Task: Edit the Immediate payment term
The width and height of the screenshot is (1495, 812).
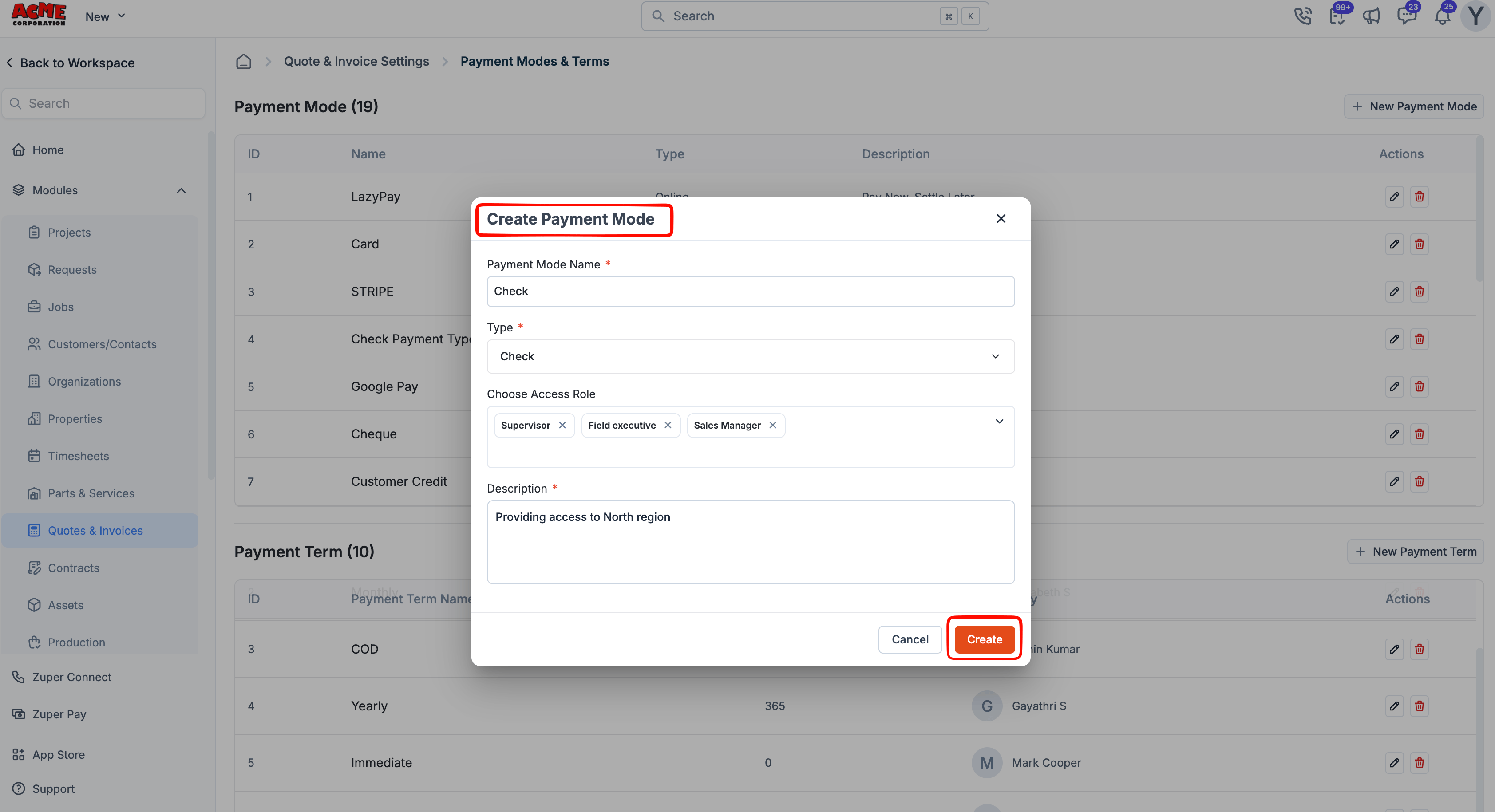Action: click(1394, 763)
